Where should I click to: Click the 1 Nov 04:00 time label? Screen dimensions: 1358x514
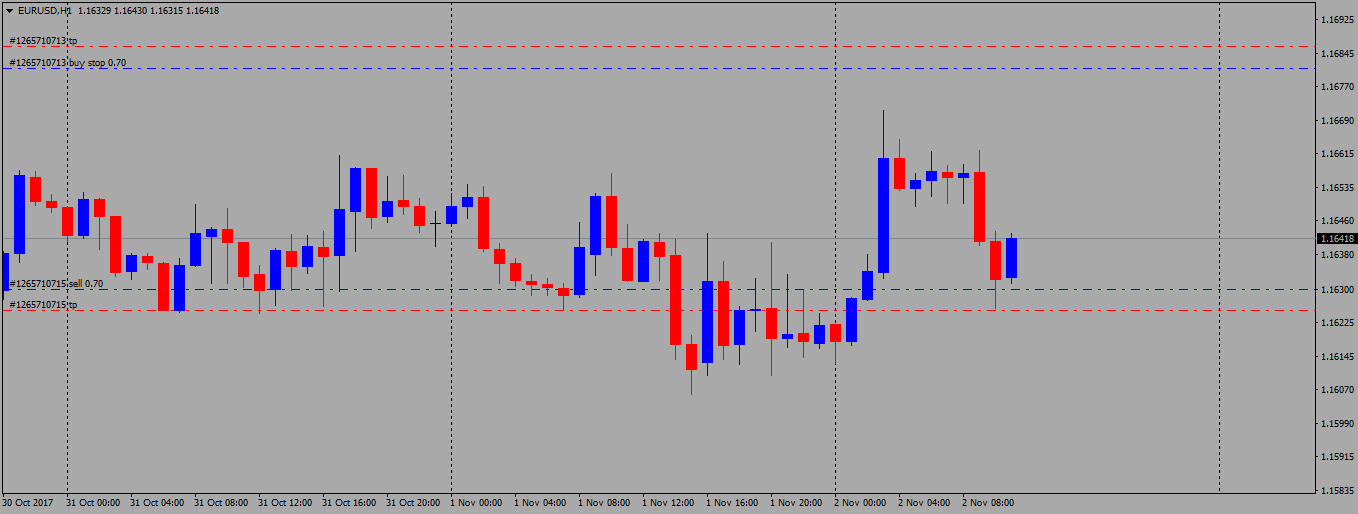[x=540, y=503]
